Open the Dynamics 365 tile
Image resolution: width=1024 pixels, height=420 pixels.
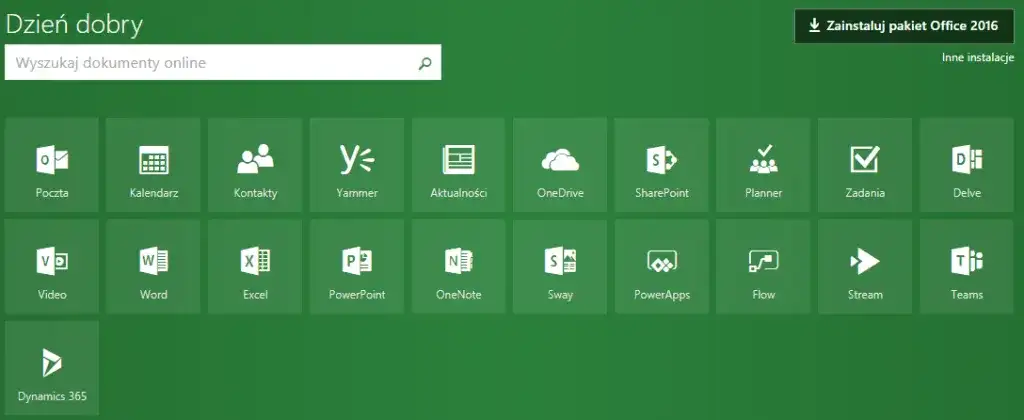click(52, 369)
